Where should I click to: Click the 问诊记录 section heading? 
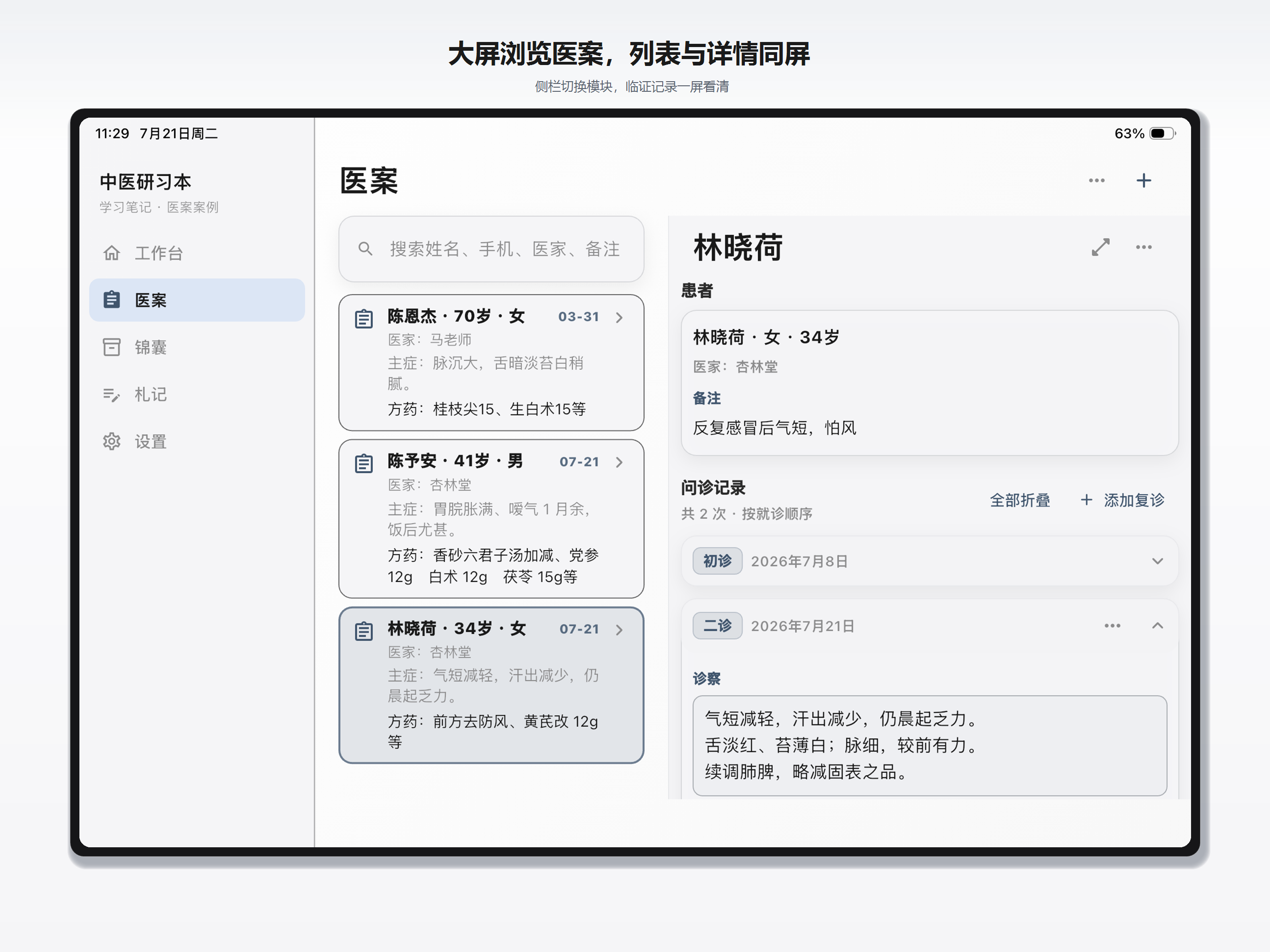tap(713, 488)
